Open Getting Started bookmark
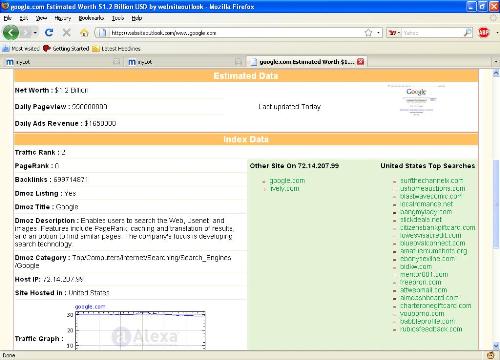This screenshot has width=500, height=360. coord(66,48)
